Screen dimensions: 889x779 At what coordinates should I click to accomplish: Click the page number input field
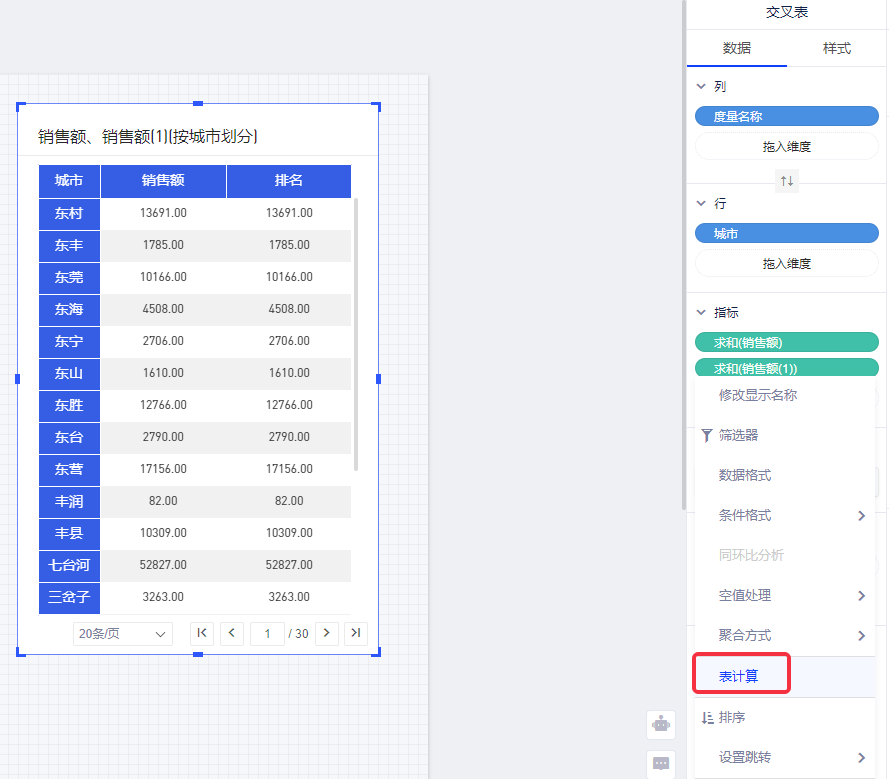click(x=267, y=633)
